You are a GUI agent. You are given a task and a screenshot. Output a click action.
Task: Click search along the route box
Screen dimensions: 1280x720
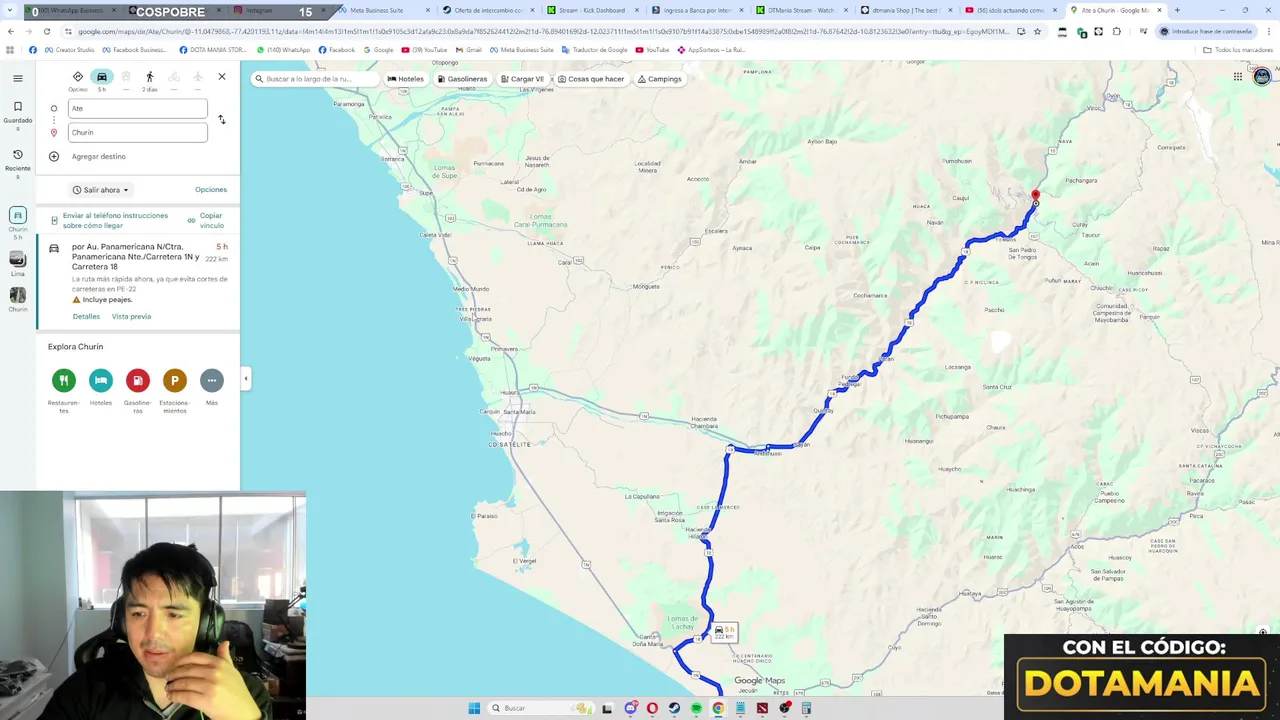tap(313, 79)
